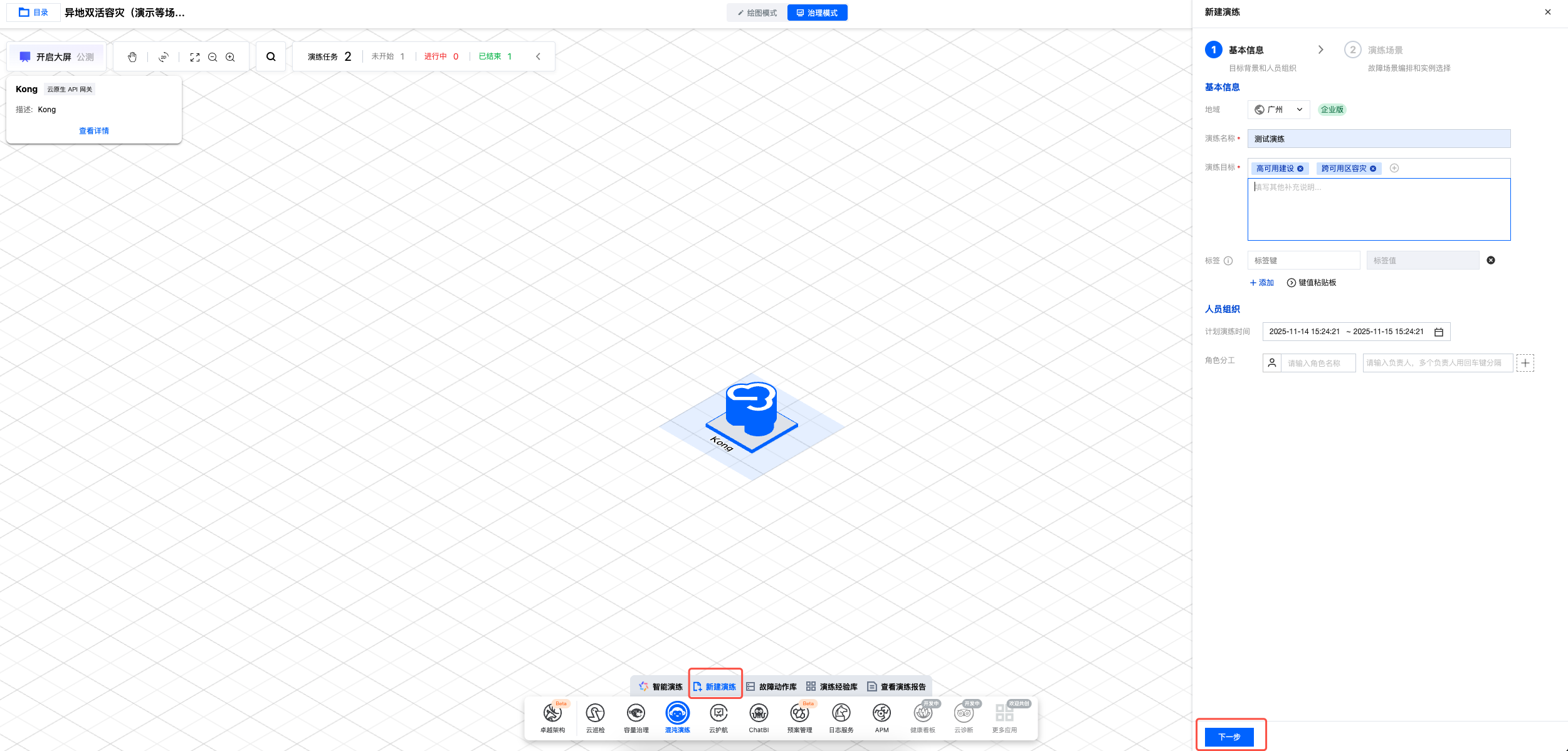Switch to 绘图模式 drawing mode
This screenshot has width=1568, height=751.
tap(757, 13)
